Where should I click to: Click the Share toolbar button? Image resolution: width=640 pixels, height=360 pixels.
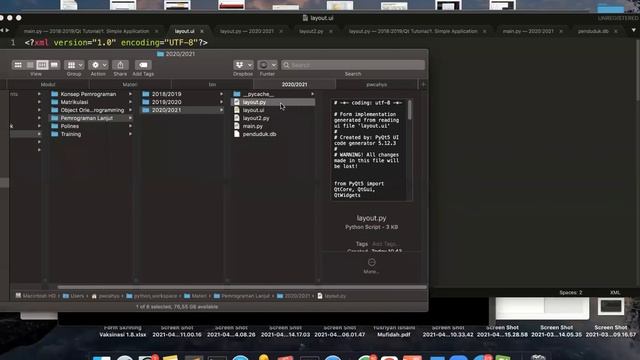point(120,65)
